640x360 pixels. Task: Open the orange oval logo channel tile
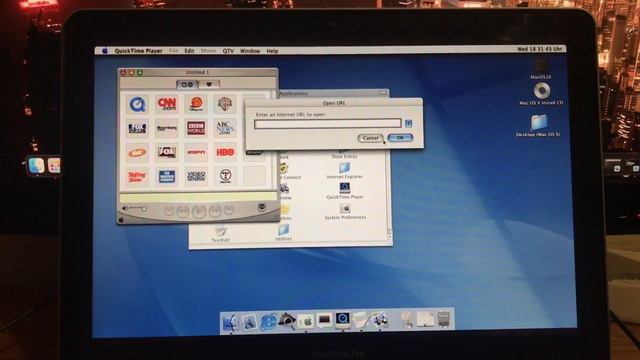point(137,152)
